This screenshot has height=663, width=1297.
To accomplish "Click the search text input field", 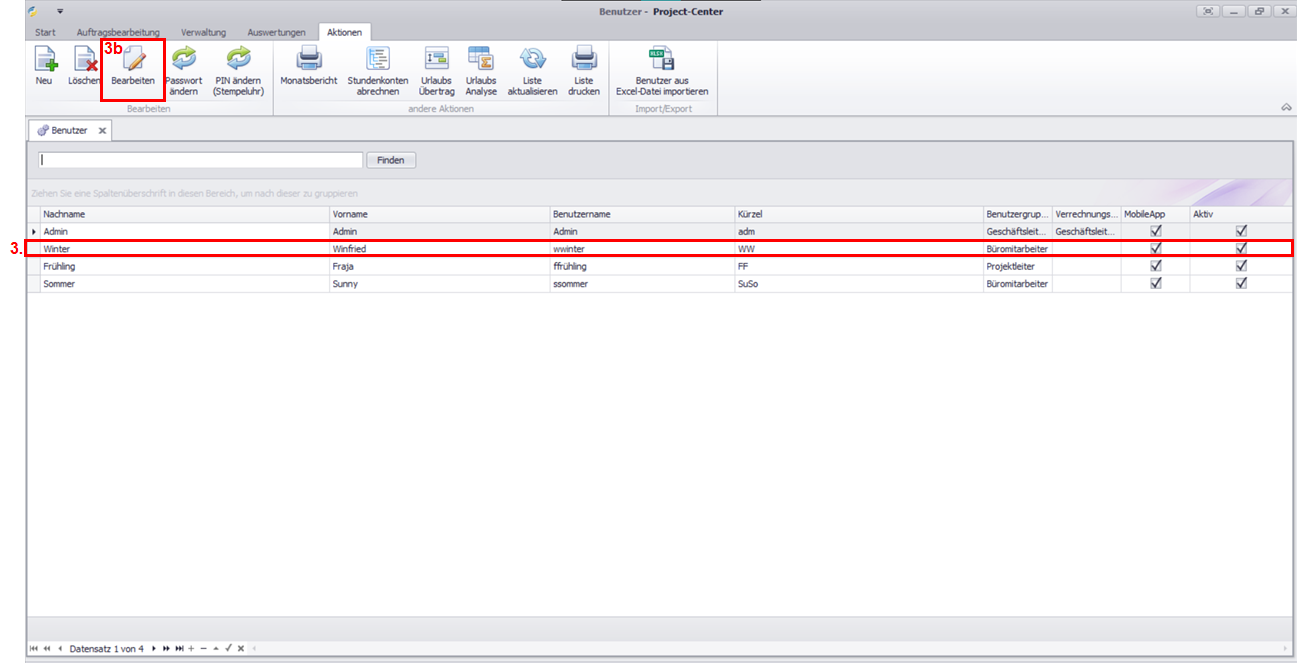I will click(200, 160).
